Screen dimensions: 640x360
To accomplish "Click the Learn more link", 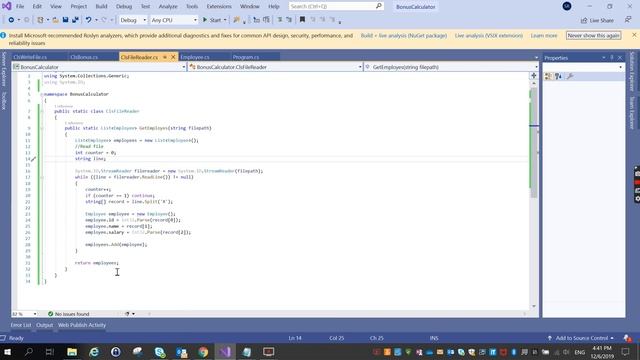I will (x=544, y=36).
